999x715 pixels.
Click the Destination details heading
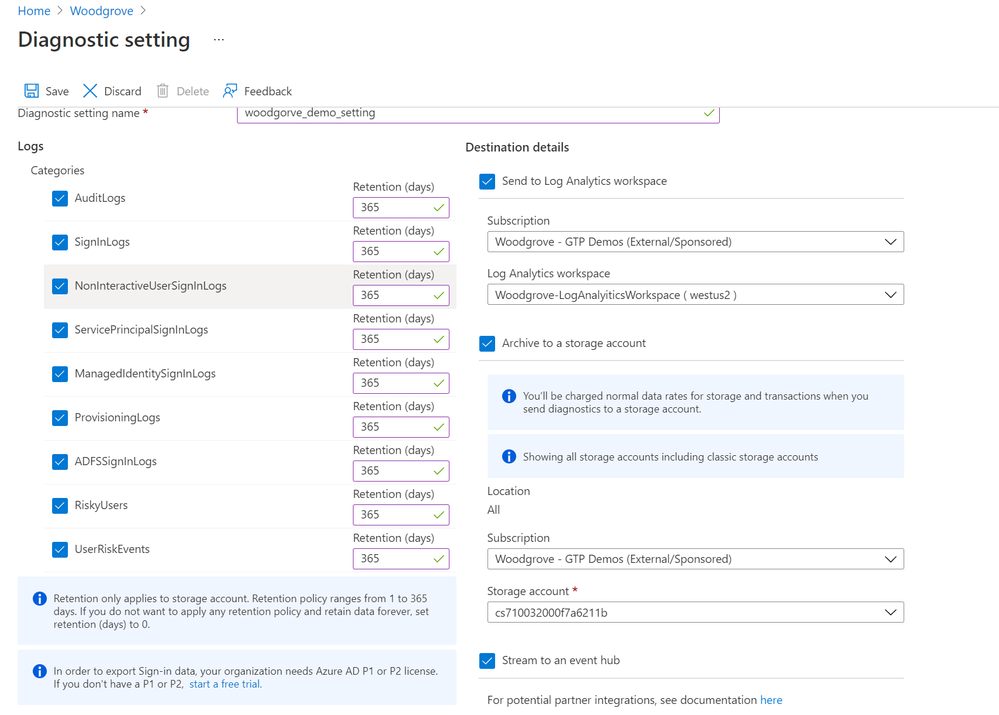coord(517,147)
